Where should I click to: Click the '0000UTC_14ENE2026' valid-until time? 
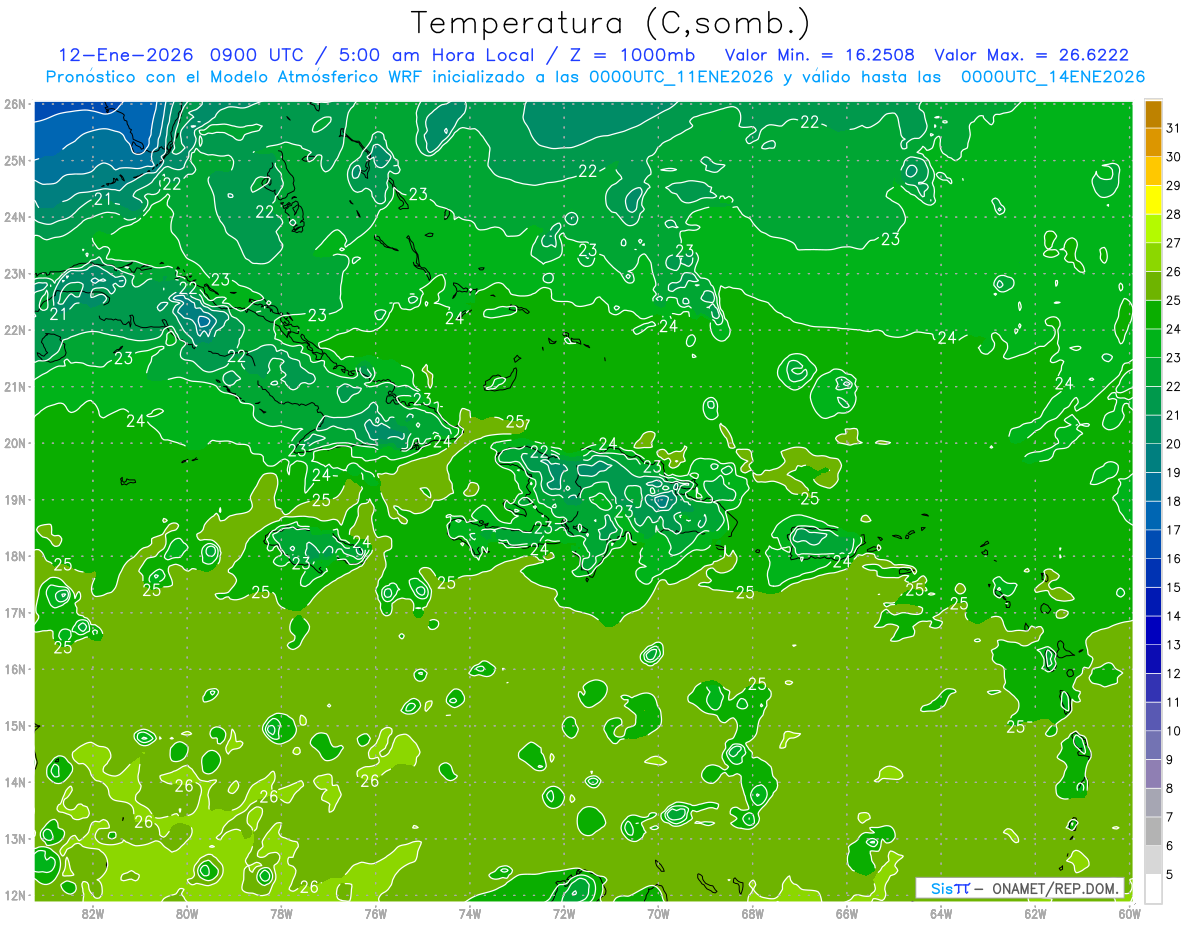click(1053, 77)
